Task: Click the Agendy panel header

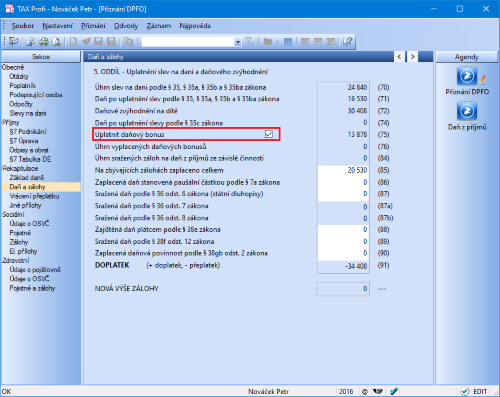Action: pos(467,57)
